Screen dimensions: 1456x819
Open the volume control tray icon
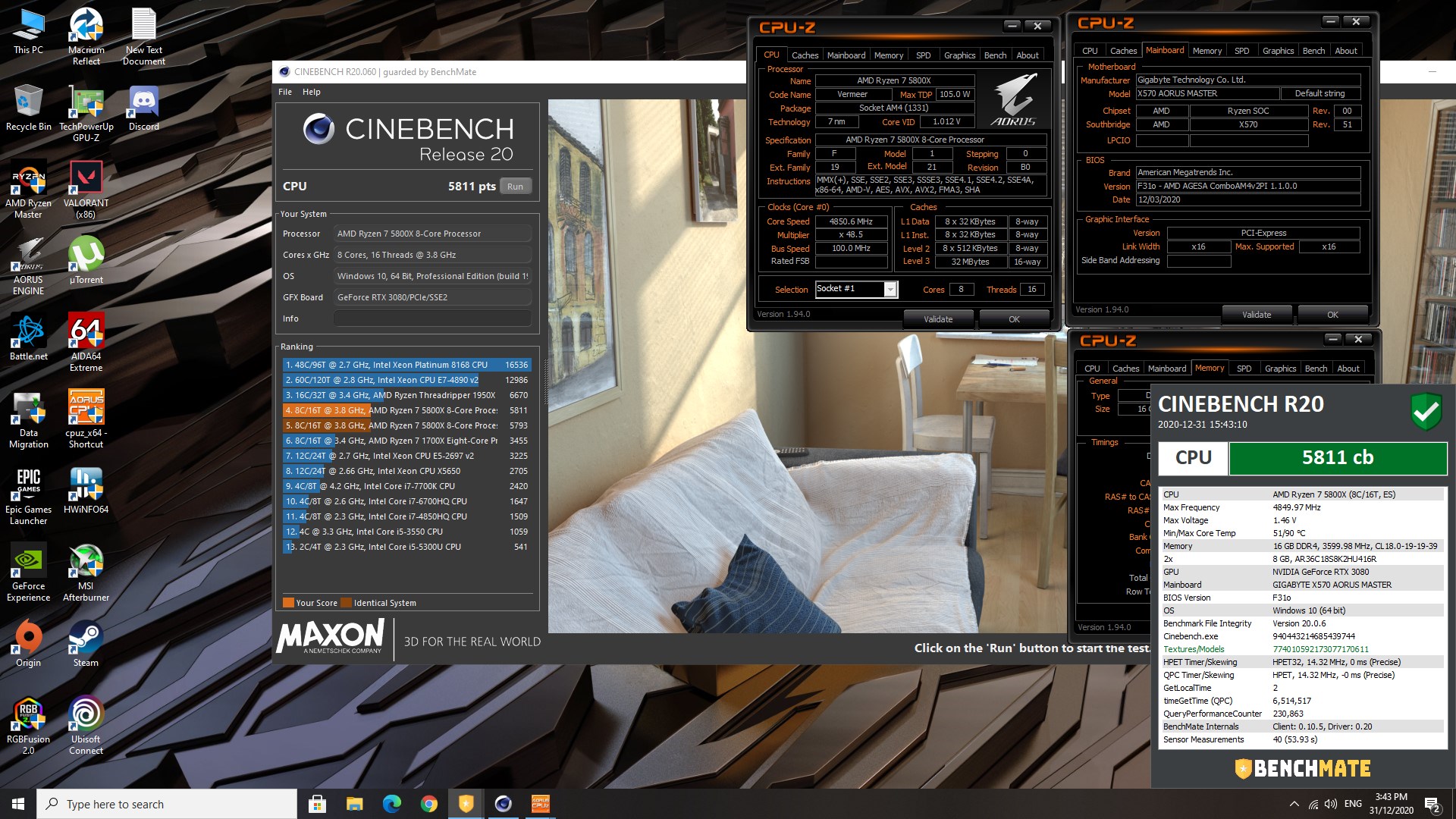click(1331, 804)
